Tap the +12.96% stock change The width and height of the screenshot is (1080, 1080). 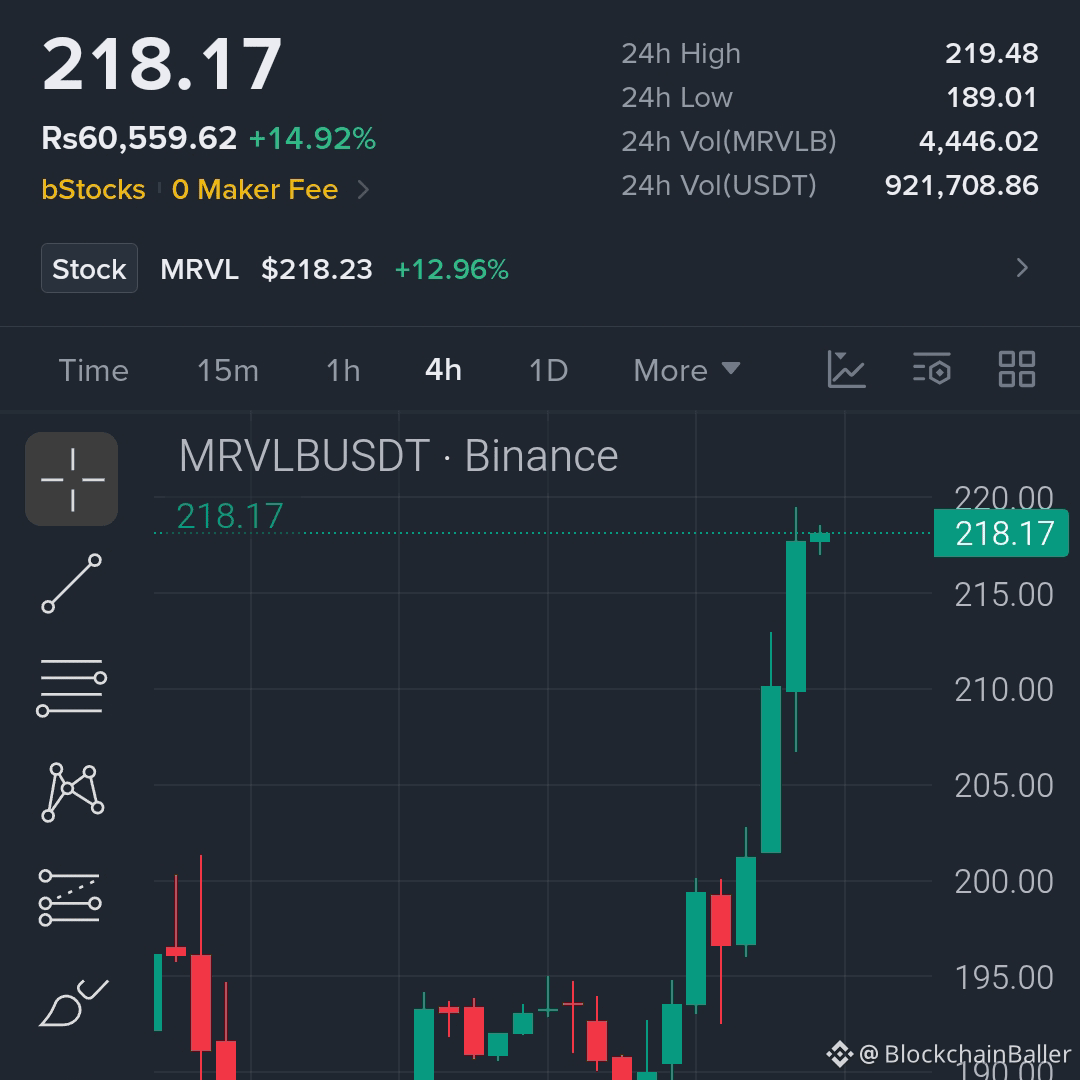point(451,269)
